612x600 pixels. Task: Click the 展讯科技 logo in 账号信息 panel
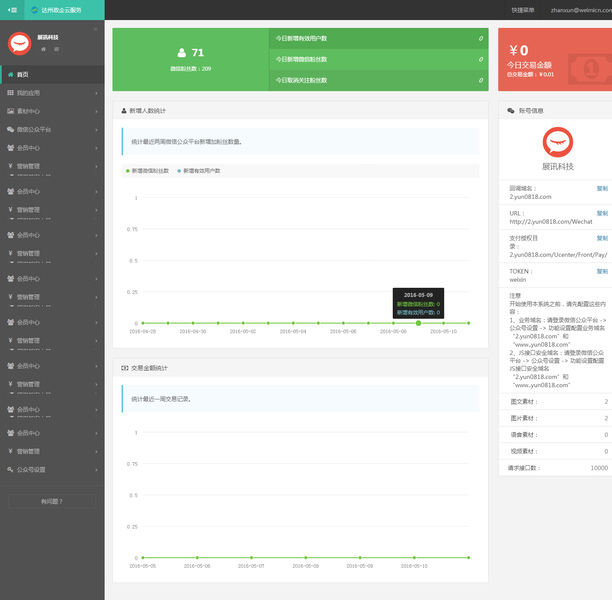point(558,142)
